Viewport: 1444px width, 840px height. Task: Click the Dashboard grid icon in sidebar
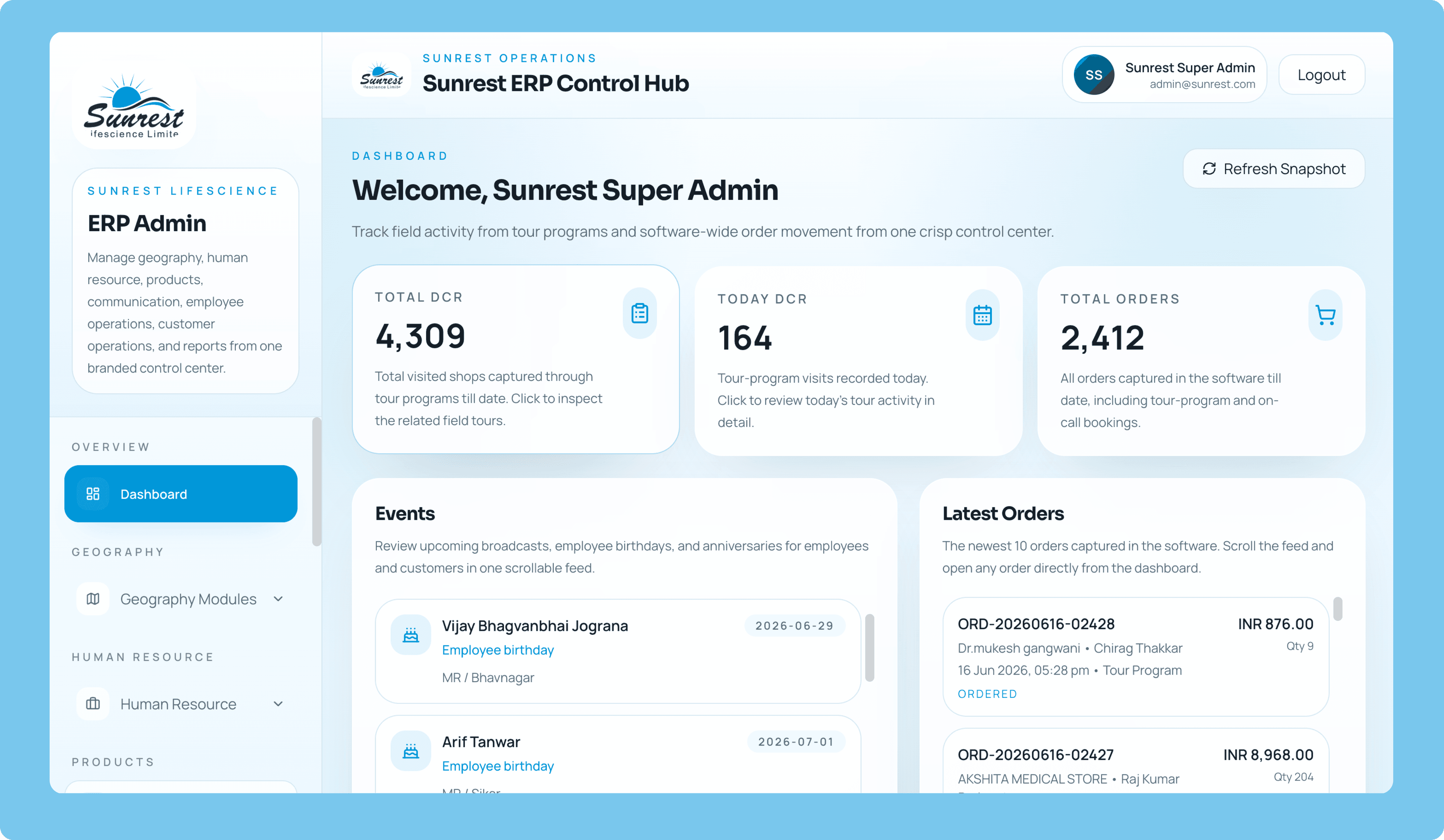pos(93,493)
